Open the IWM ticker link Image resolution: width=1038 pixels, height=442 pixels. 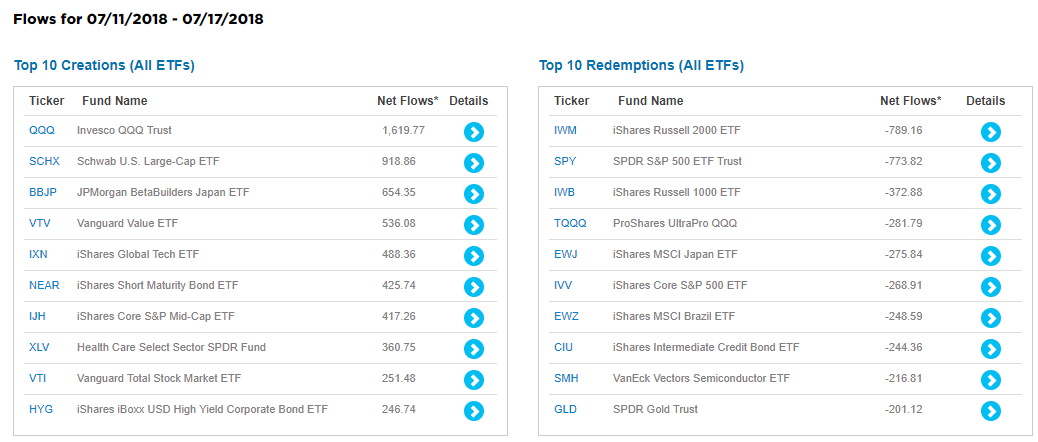[565, 130]
